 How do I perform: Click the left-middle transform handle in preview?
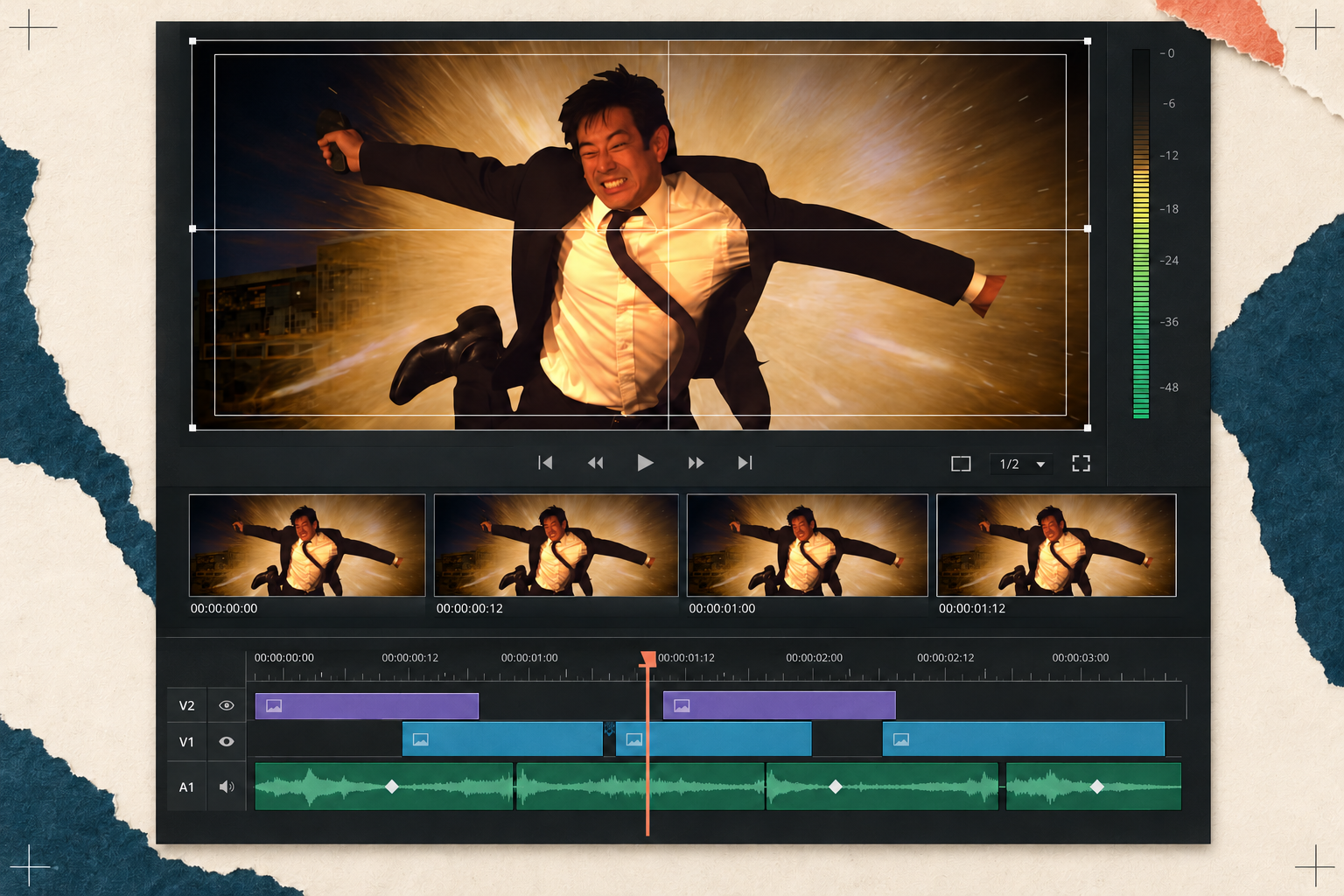[192, 228]
